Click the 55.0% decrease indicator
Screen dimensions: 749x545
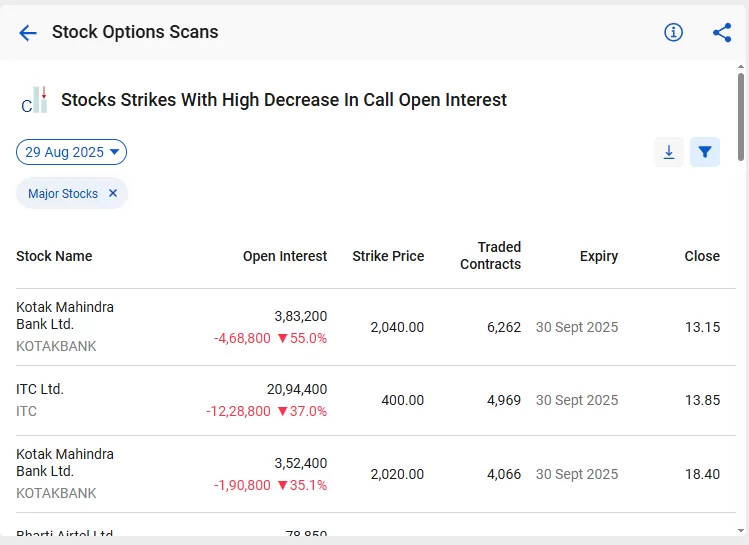point(302,338)
